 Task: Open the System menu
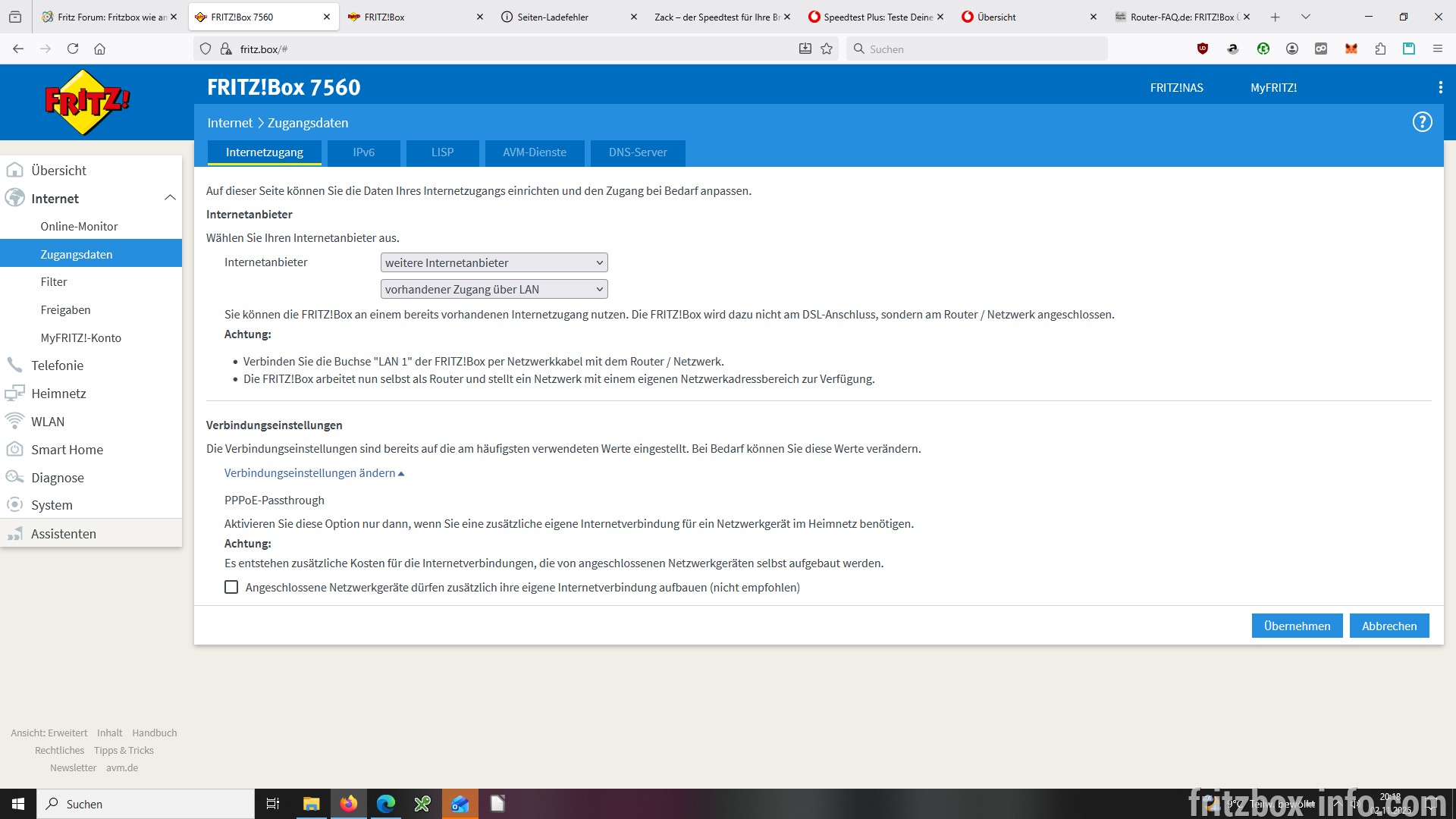[91, 505]
